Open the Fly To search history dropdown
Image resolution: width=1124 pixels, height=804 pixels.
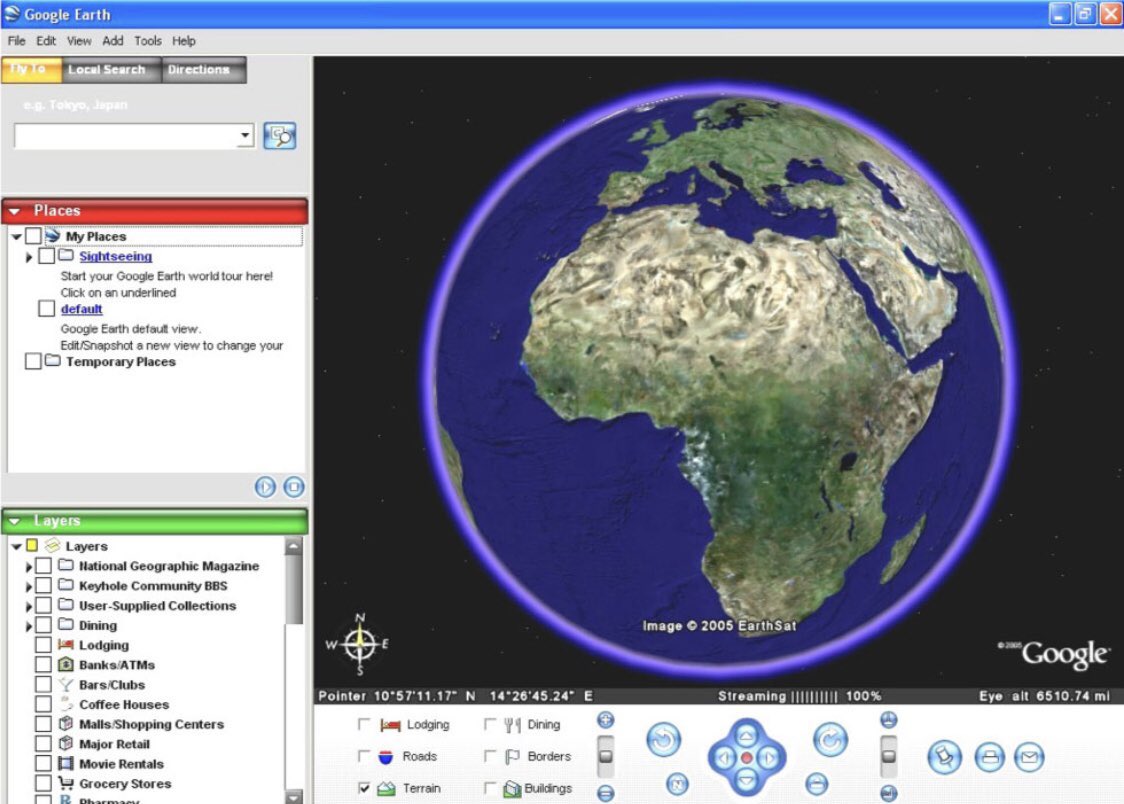point(246,136)
